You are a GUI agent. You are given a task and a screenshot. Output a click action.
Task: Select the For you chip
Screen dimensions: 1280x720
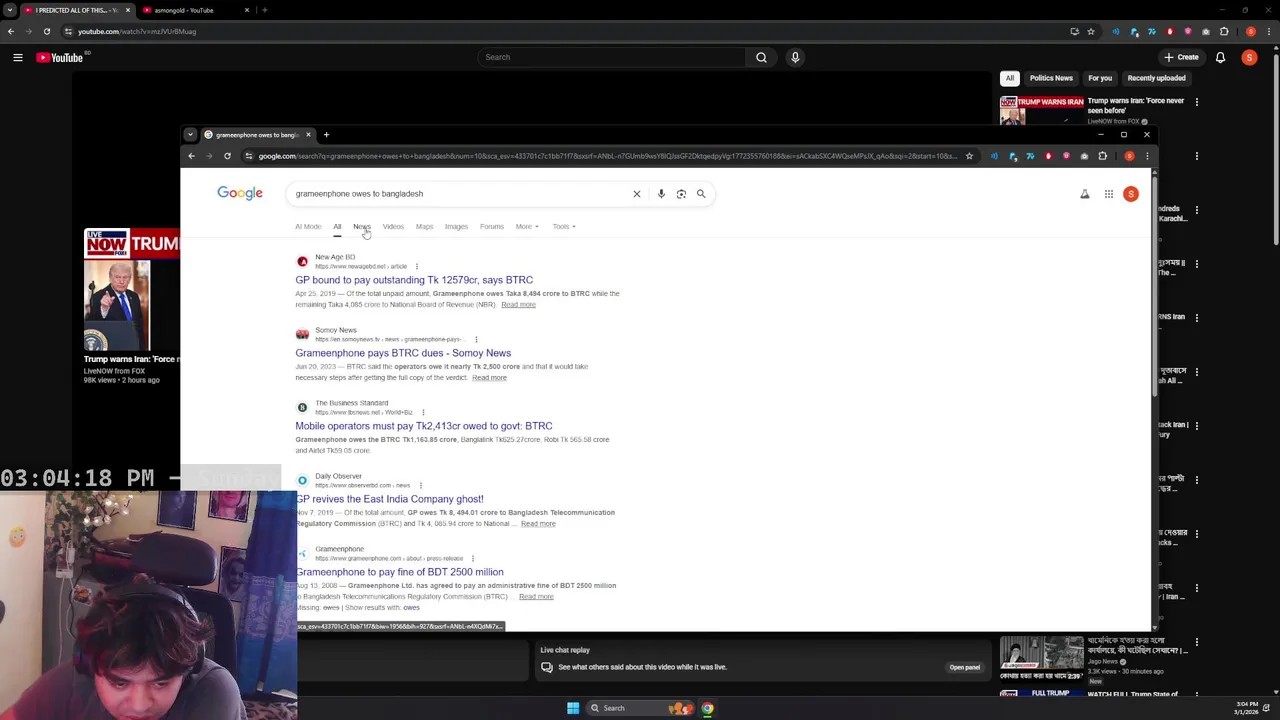1100,78
